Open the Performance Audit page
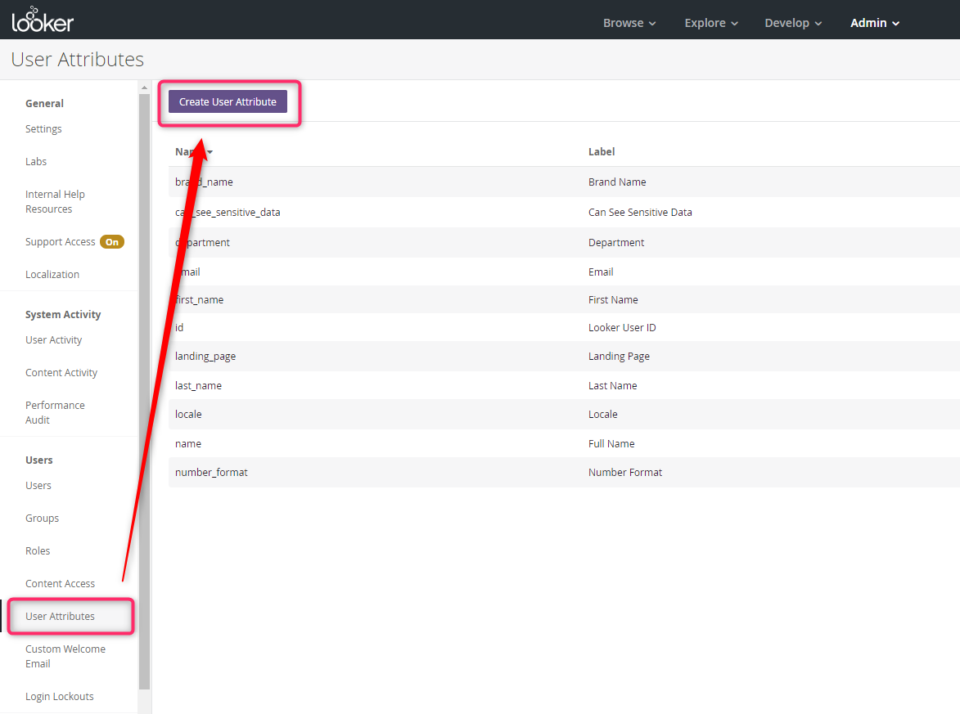This screenshot has height=714, width=960. click(x=55, y=411)
